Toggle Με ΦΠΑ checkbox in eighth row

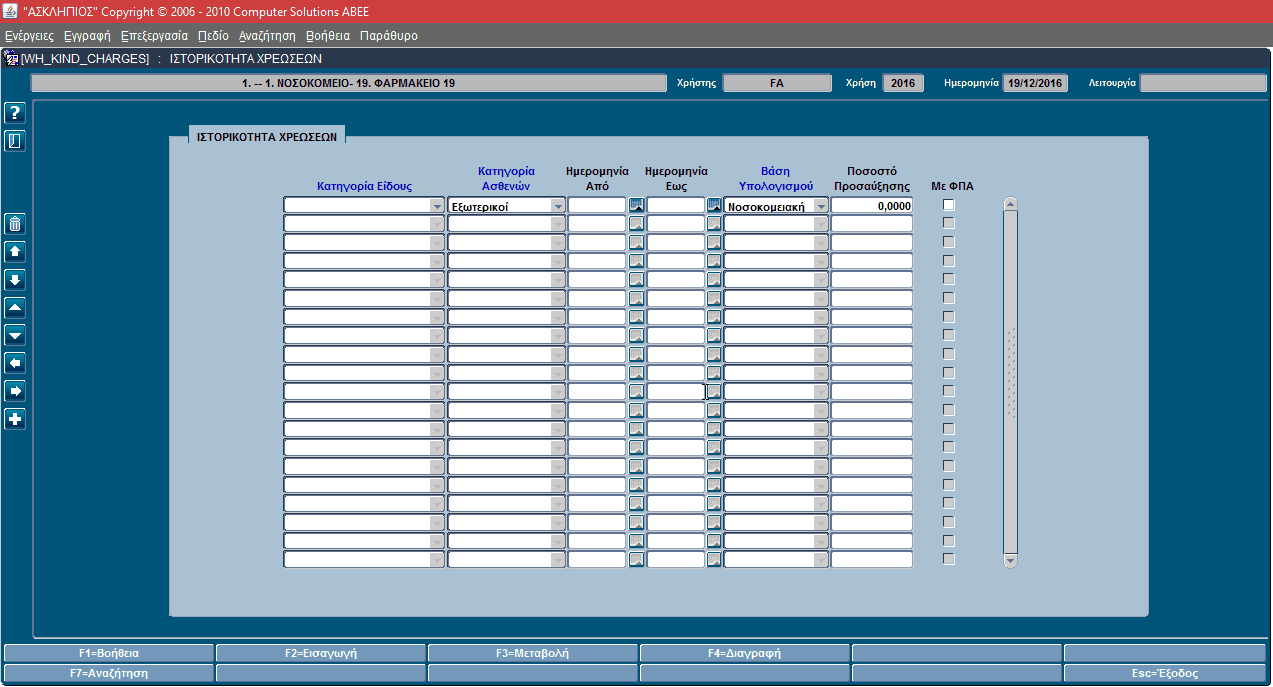click(x=949, y=335)
